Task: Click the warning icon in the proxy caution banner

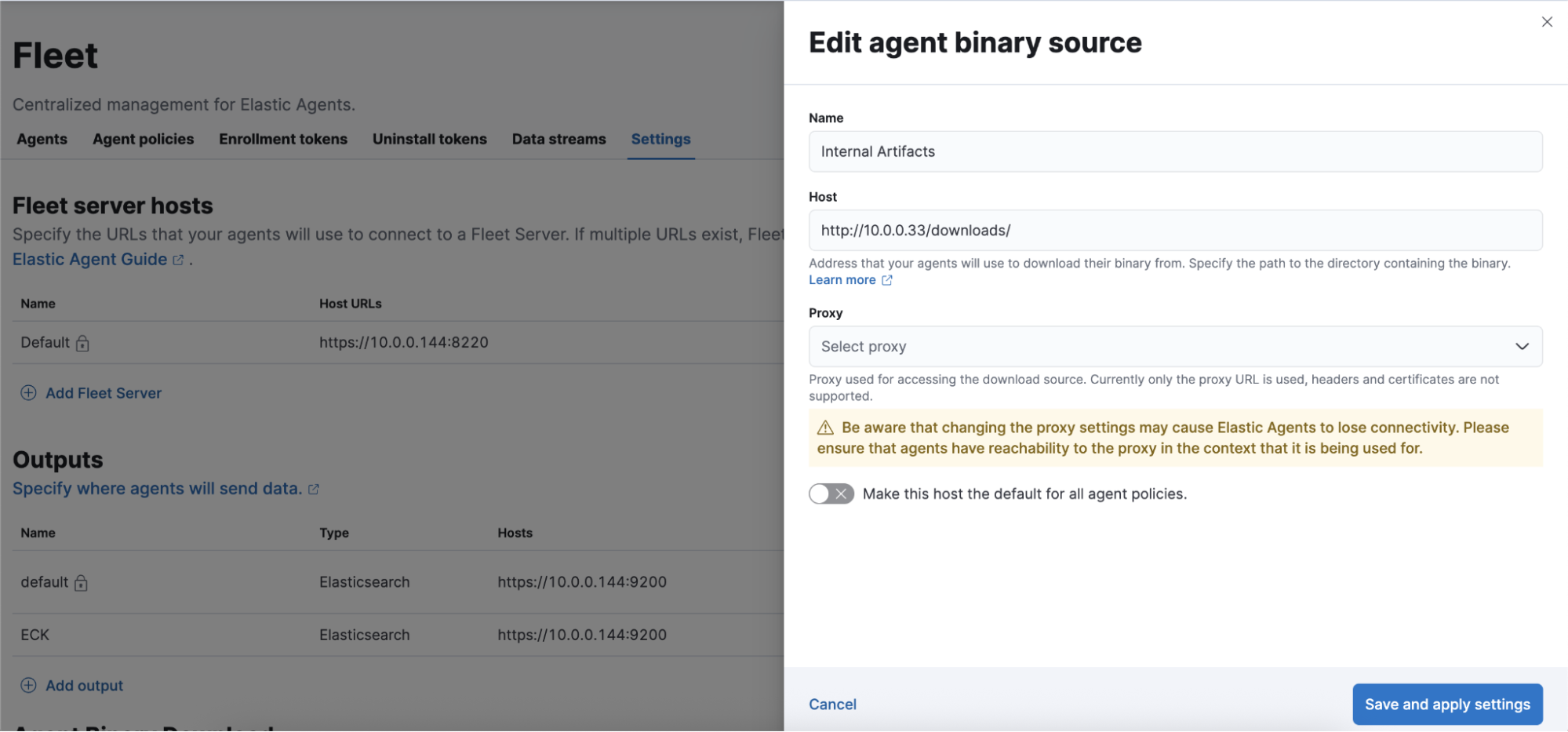Action: click(x=824, y=428)
